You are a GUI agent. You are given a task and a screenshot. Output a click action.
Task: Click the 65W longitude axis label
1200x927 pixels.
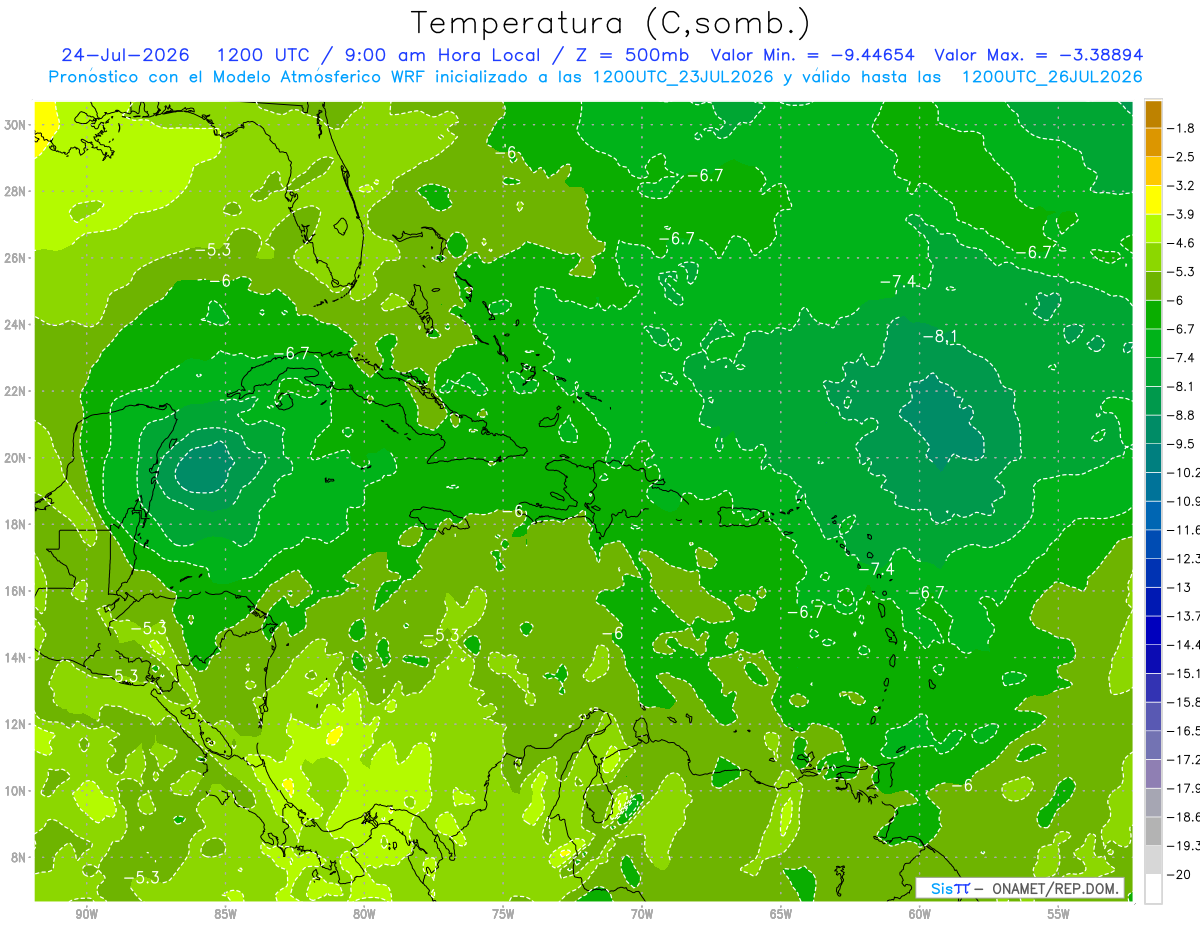click(781, 915)
